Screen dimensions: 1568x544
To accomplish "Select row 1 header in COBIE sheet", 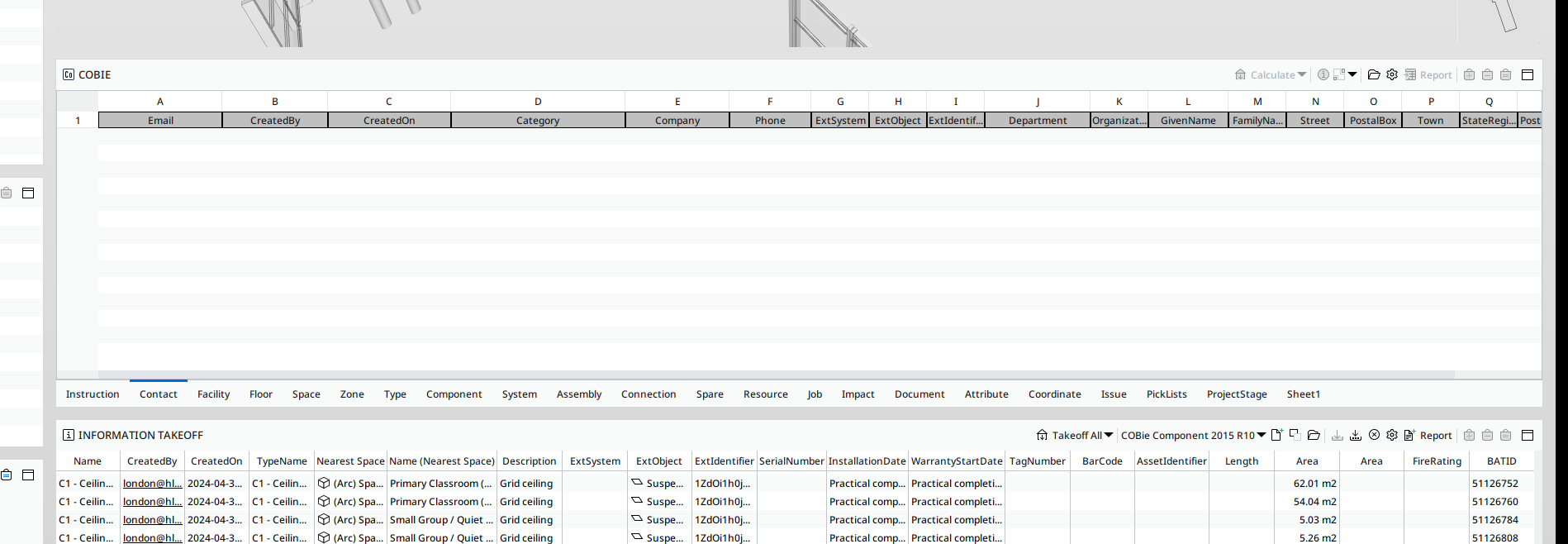I will 78,120.
